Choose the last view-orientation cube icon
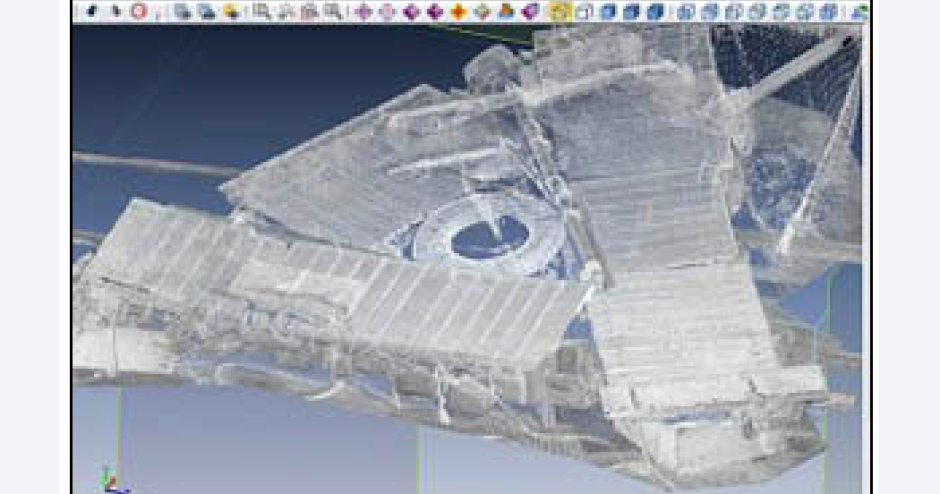 (x=828, y=11)
